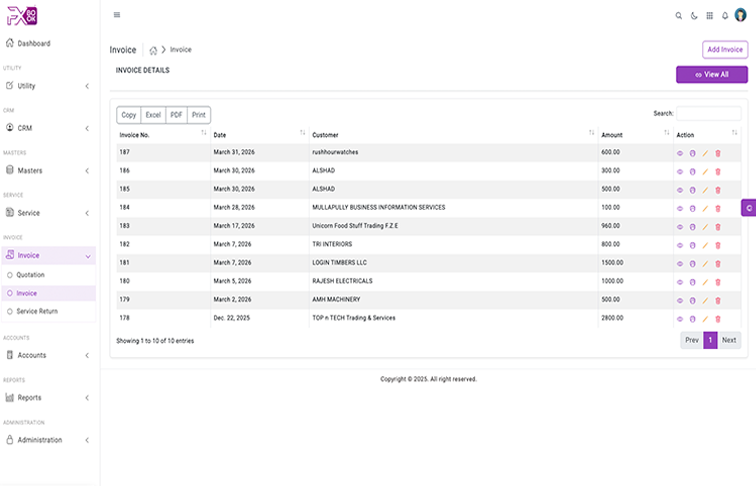Open the apps grid icon

click(x=710, y=16)
